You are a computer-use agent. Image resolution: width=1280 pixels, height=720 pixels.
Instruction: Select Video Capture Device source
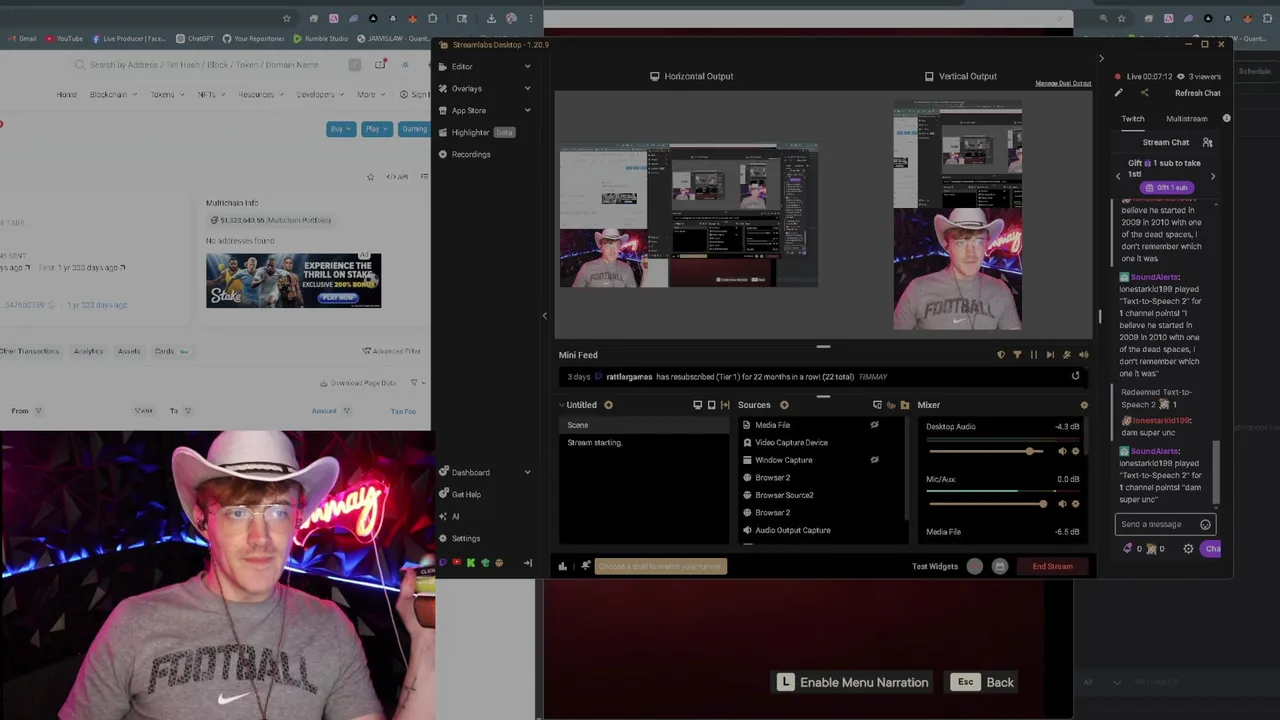point(791,442)
